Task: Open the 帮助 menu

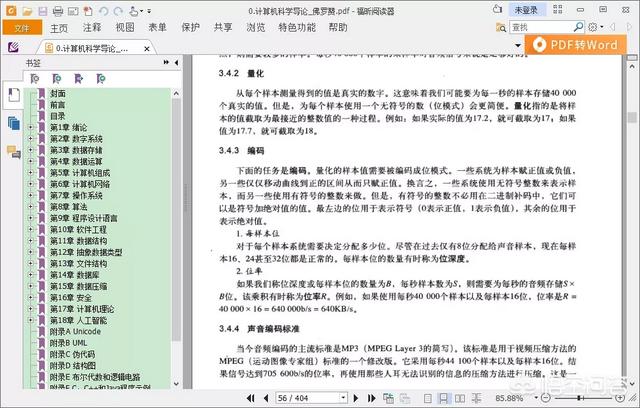Action: 338,27
